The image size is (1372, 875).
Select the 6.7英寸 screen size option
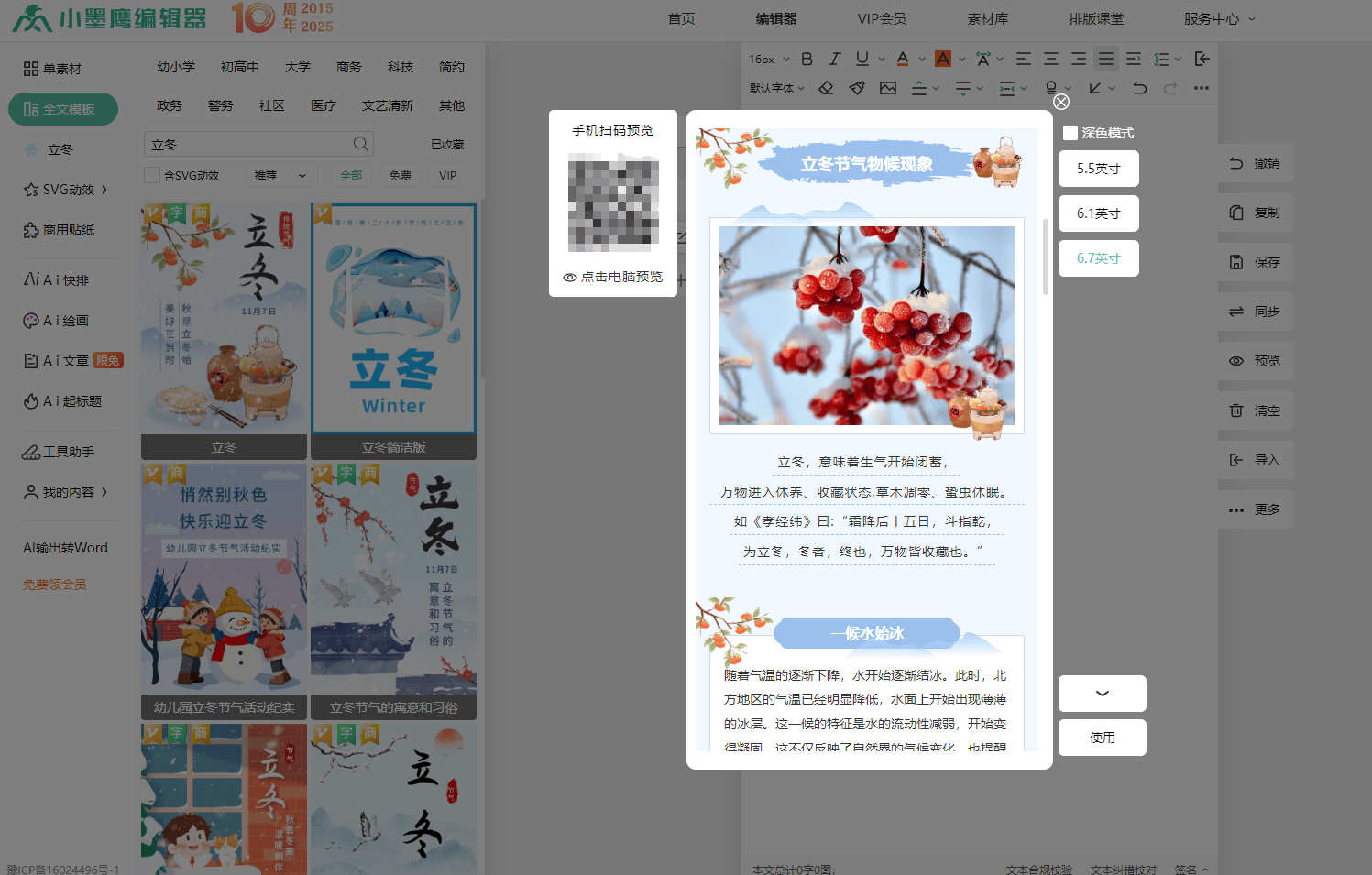click(x=1098, y=258)
